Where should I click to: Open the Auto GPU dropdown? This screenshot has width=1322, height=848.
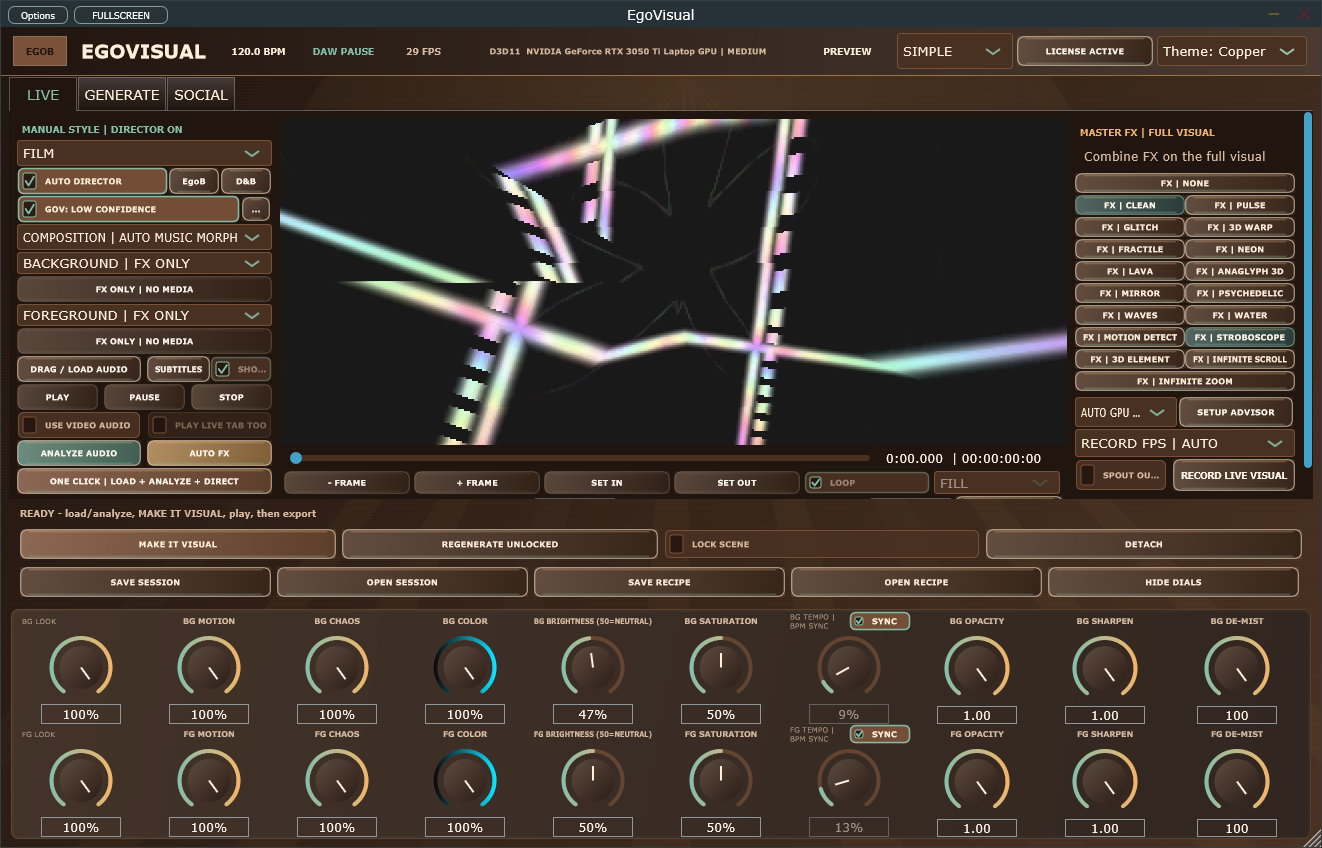point(1126,412)
